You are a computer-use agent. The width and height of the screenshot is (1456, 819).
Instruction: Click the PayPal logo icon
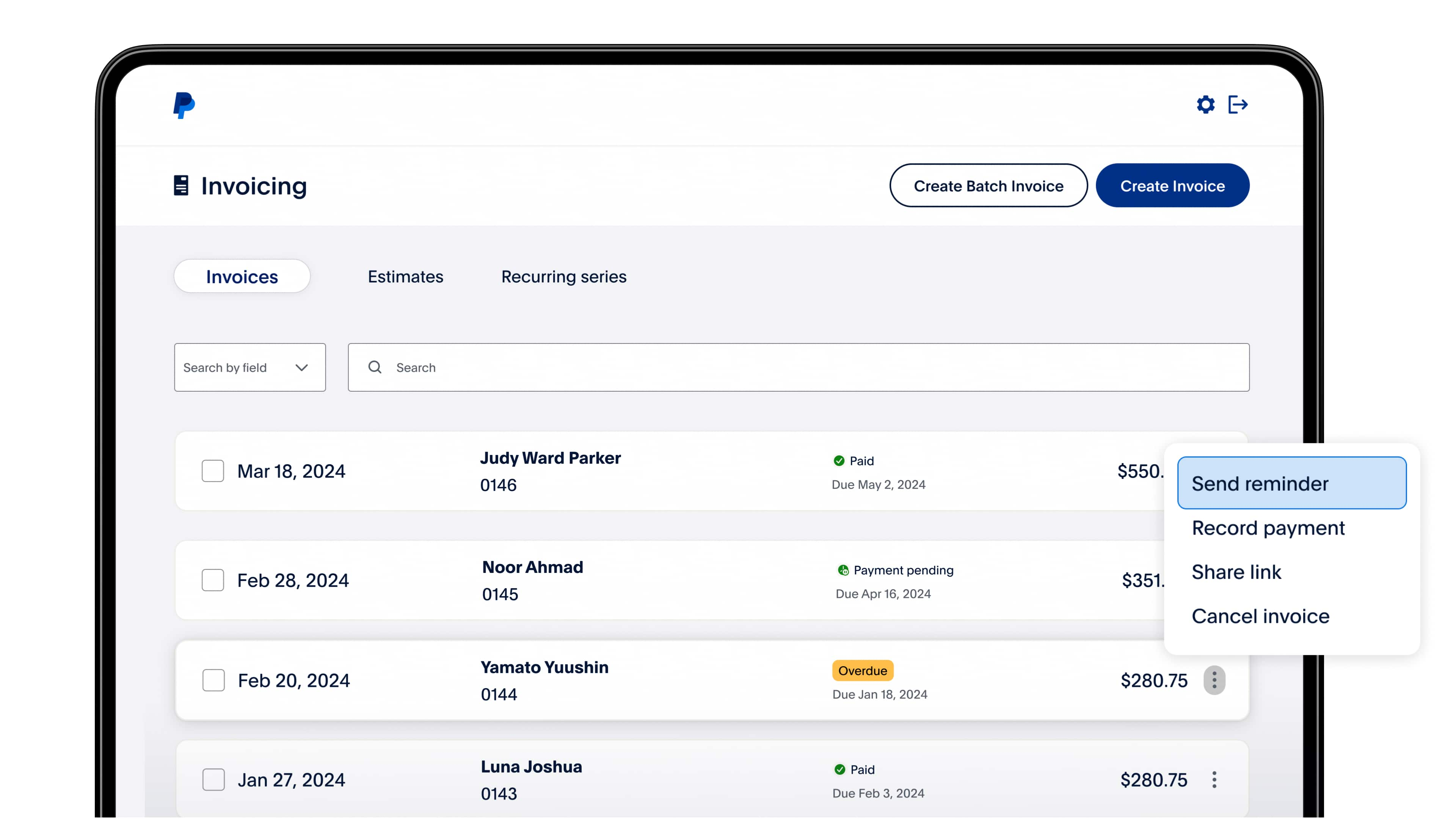[x=184, y=105]
